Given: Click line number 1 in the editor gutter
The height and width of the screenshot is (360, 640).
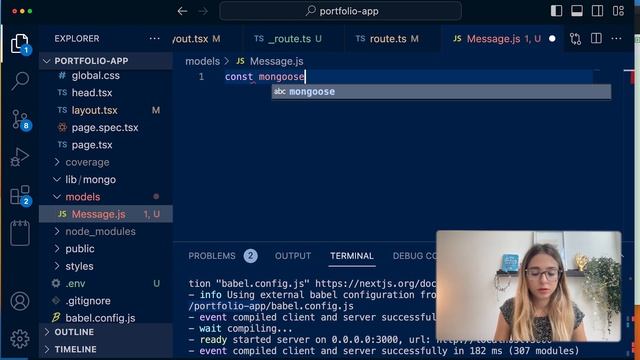Looking at the screenshot, I should [x=201, y=77].
